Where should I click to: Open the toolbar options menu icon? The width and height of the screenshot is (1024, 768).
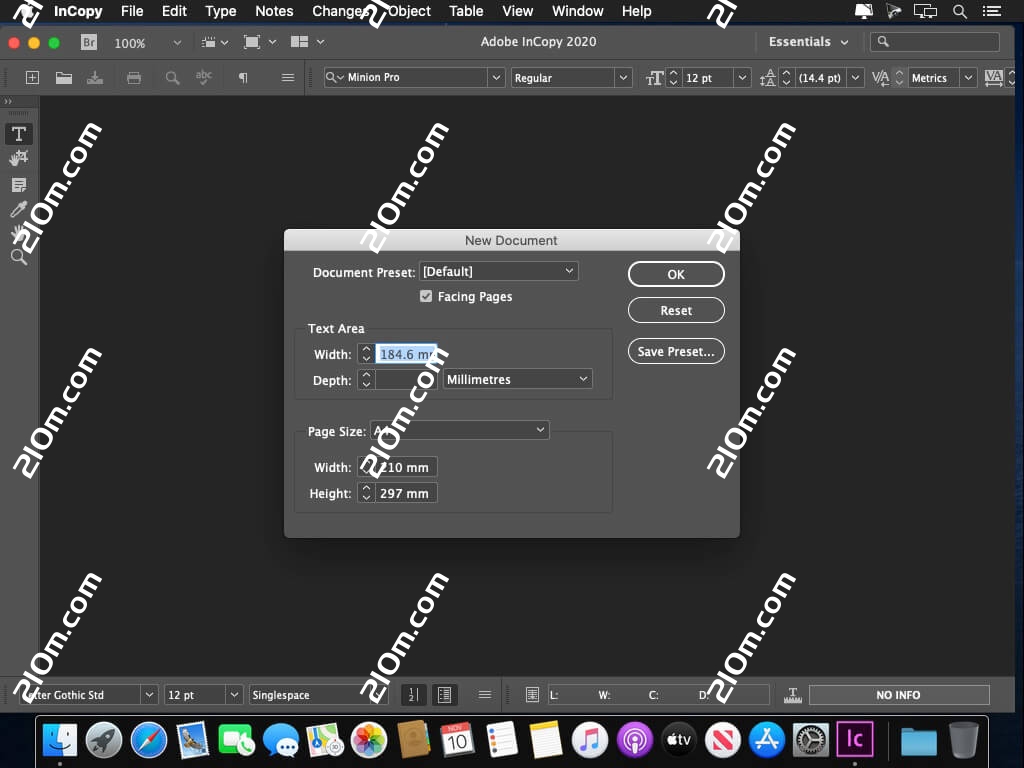[287, 78]
